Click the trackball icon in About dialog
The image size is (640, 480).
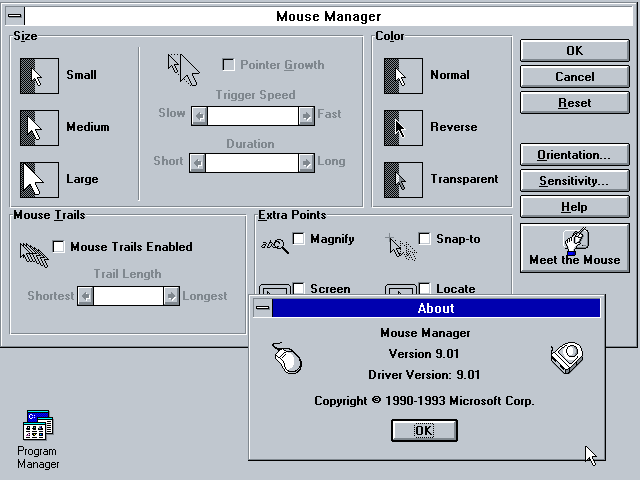click(567, 358)
